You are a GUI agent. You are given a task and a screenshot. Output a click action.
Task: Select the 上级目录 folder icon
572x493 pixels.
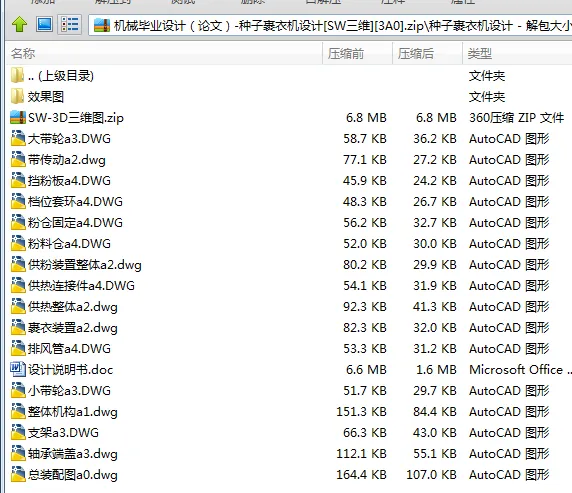pos(18,75)
